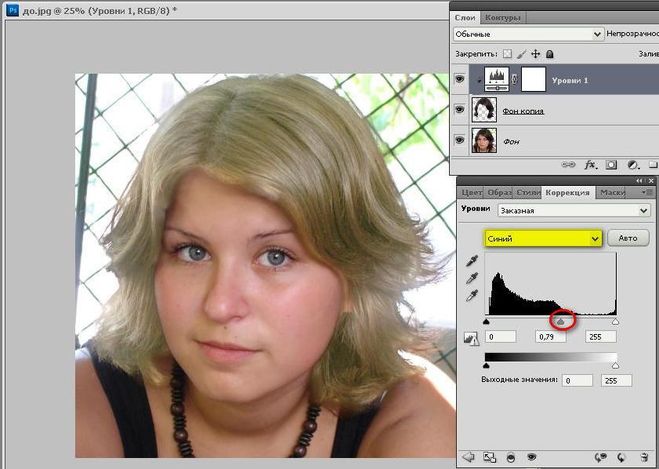
Task: Click the histogram display in Levels
Action: 551,284
